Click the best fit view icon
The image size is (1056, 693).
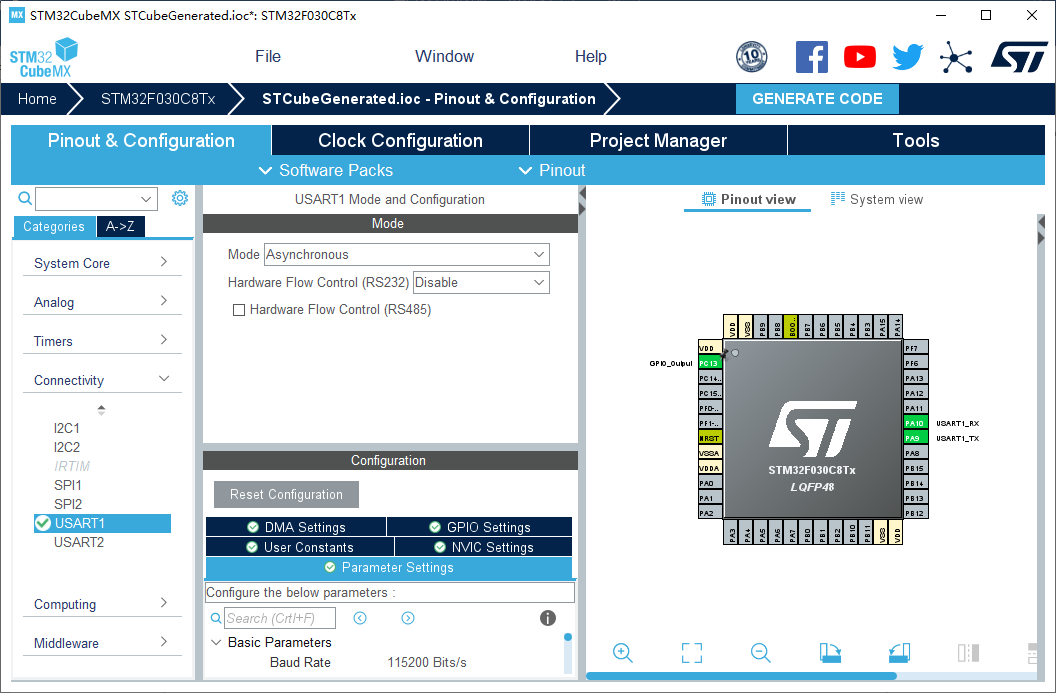(691, 653)
